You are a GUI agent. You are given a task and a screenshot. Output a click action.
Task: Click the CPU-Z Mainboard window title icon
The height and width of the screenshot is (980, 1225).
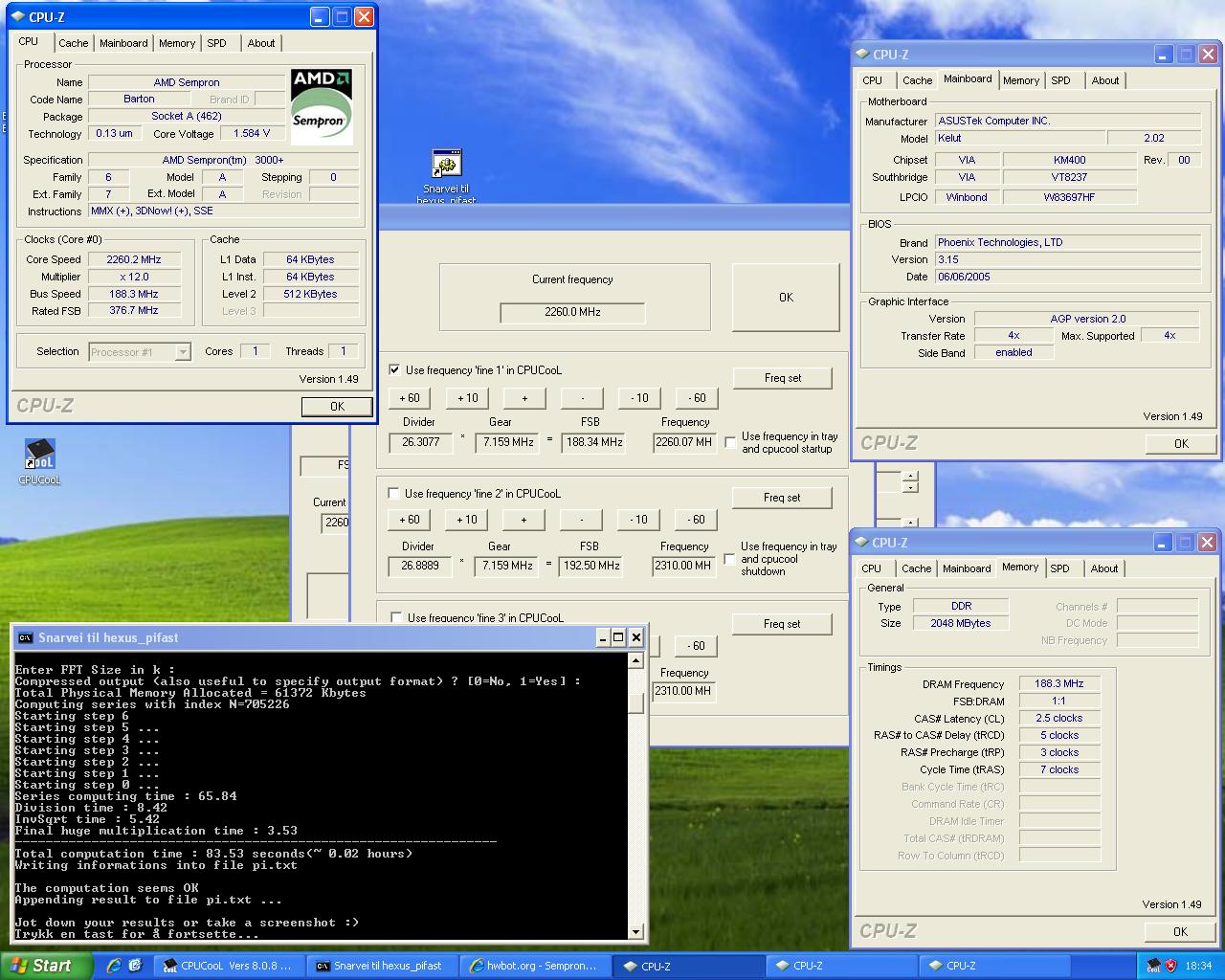click(863, 55)
